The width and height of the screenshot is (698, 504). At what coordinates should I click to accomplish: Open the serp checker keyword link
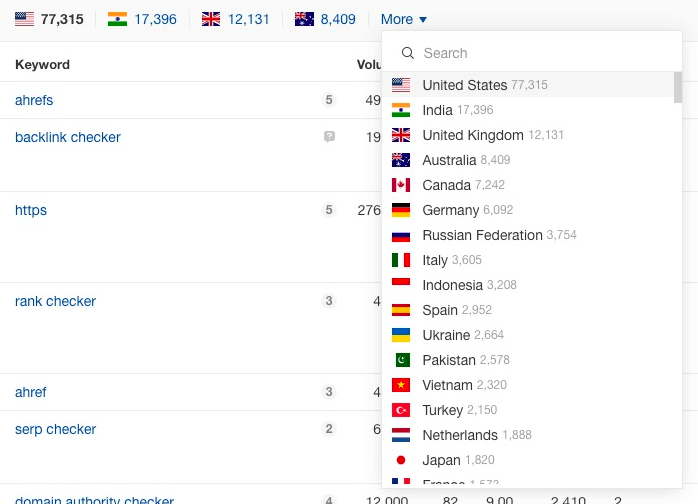coord(55,429)
